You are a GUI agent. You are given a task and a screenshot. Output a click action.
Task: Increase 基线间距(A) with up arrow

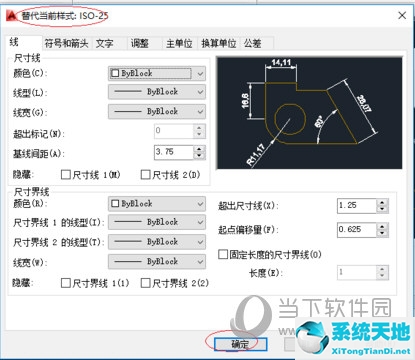(x=199, y=149)
